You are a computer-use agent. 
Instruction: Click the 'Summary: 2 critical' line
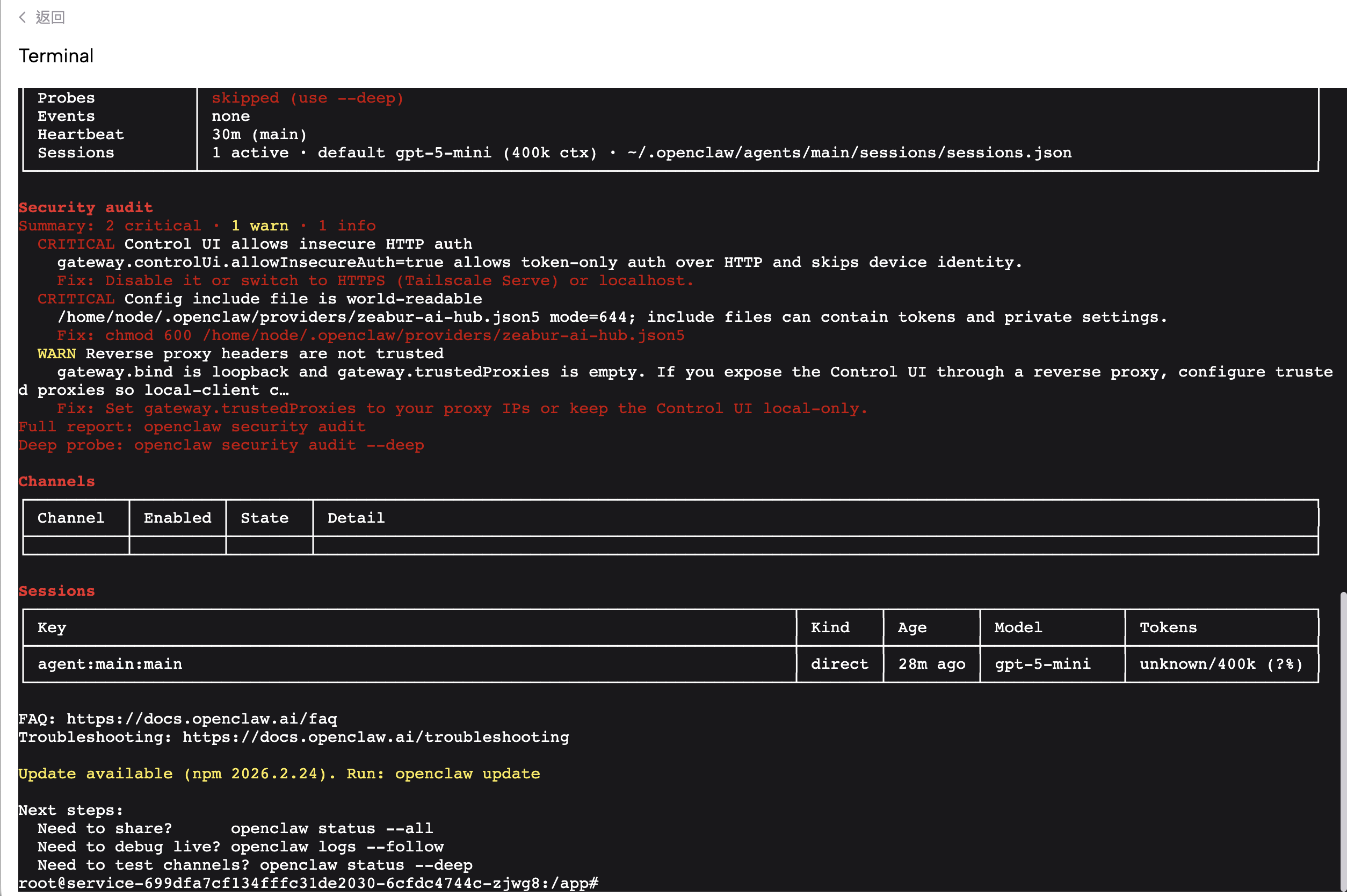[197, 225]
